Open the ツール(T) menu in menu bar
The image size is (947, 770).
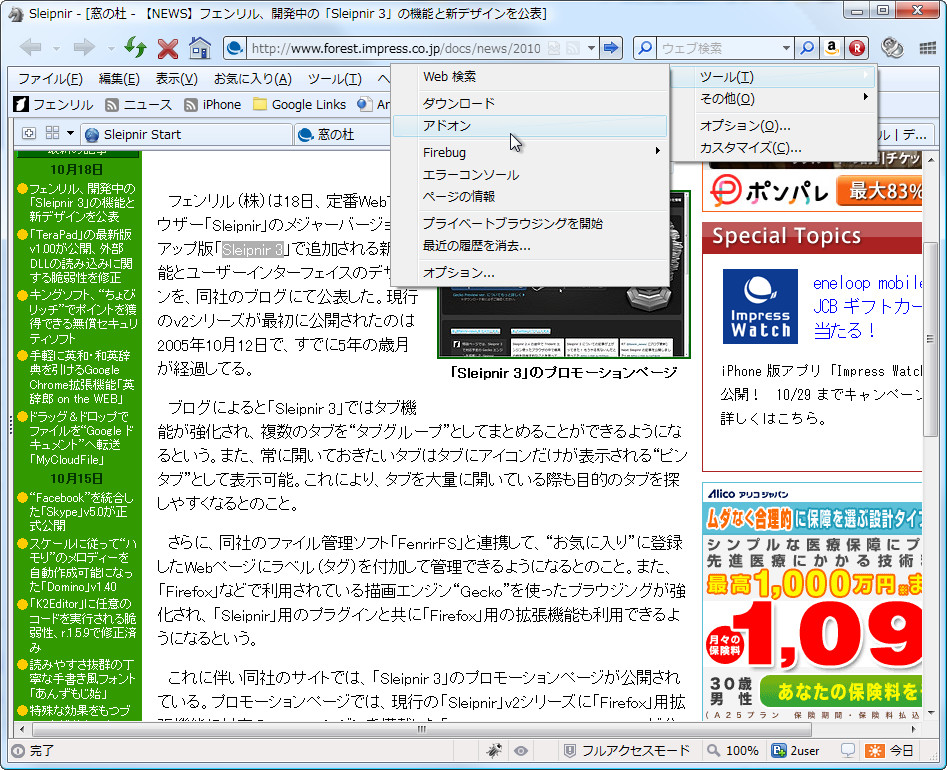pos(335,79)
